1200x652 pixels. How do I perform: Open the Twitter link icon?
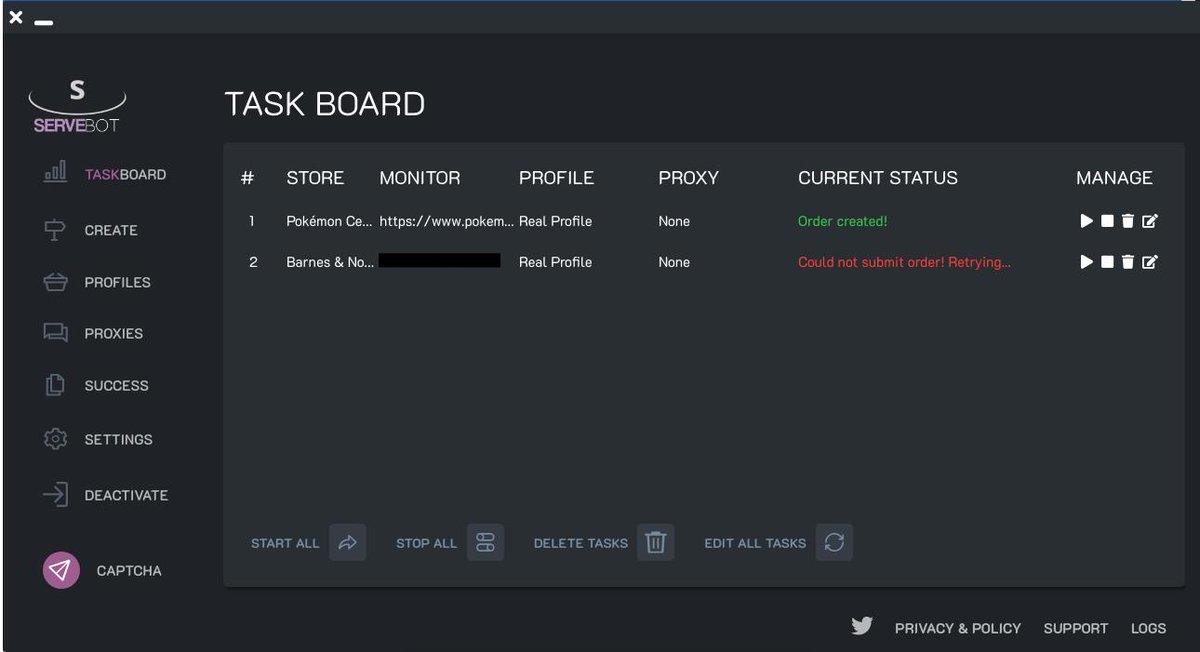(x=862, y=627)
